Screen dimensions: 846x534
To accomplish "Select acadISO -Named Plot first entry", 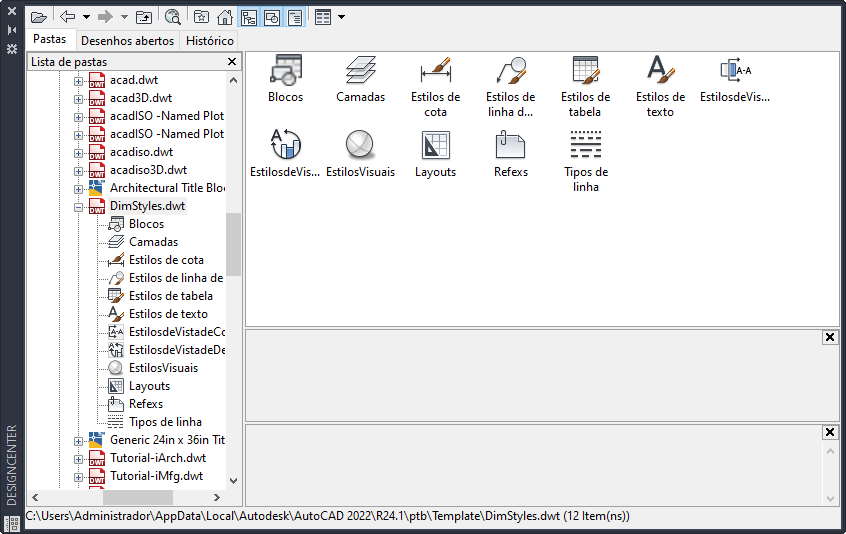I will pos(166,116).
